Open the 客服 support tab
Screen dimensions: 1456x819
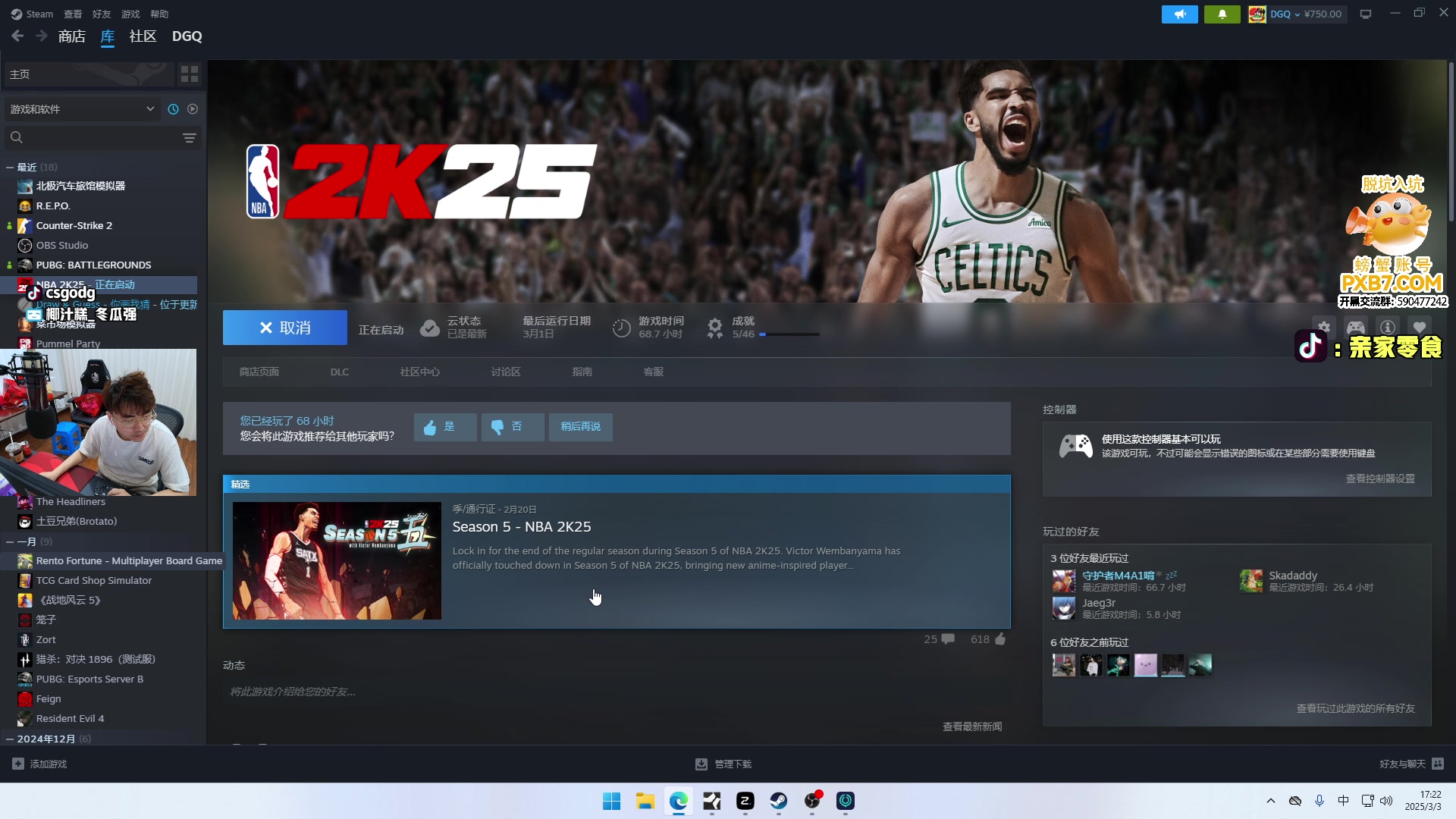(654, 372)
